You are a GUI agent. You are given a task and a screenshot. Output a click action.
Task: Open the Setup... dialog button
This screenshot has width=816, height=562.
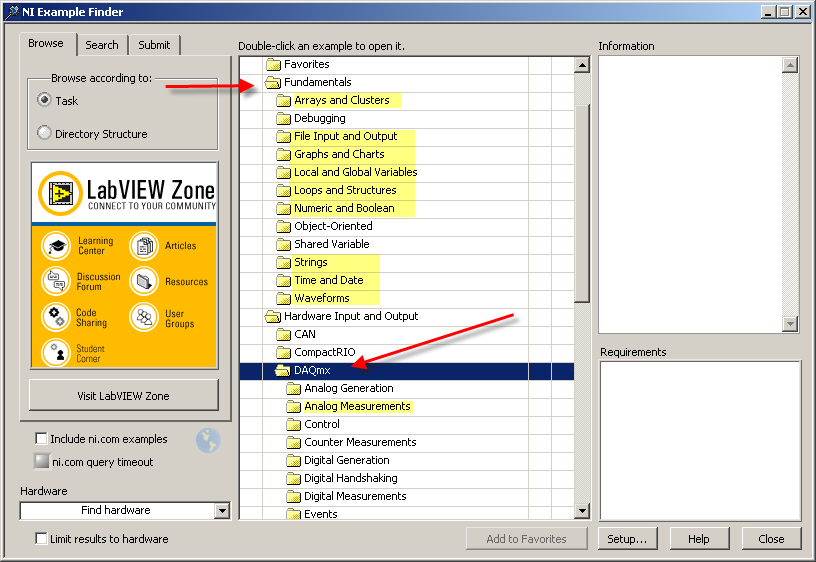(627, 539)
